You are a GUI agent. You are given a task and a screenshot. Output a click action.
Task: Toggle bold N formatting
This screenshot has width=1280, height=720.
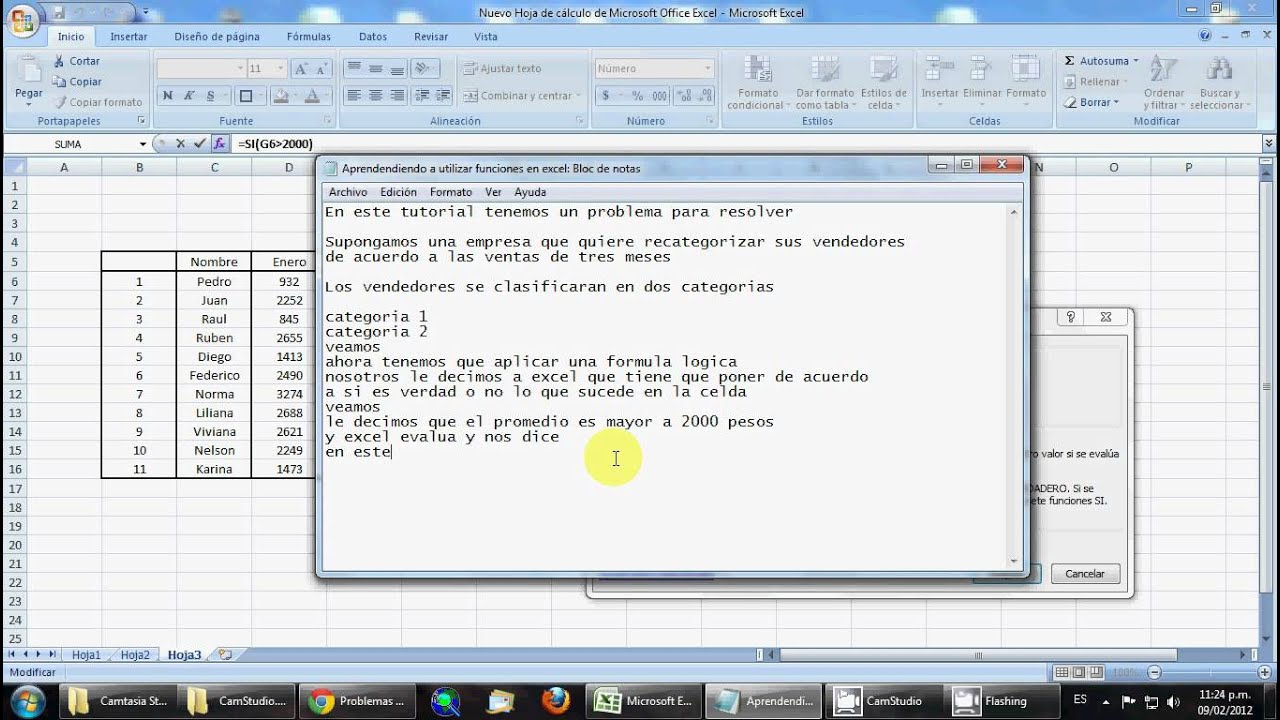(x=167, y=96)
